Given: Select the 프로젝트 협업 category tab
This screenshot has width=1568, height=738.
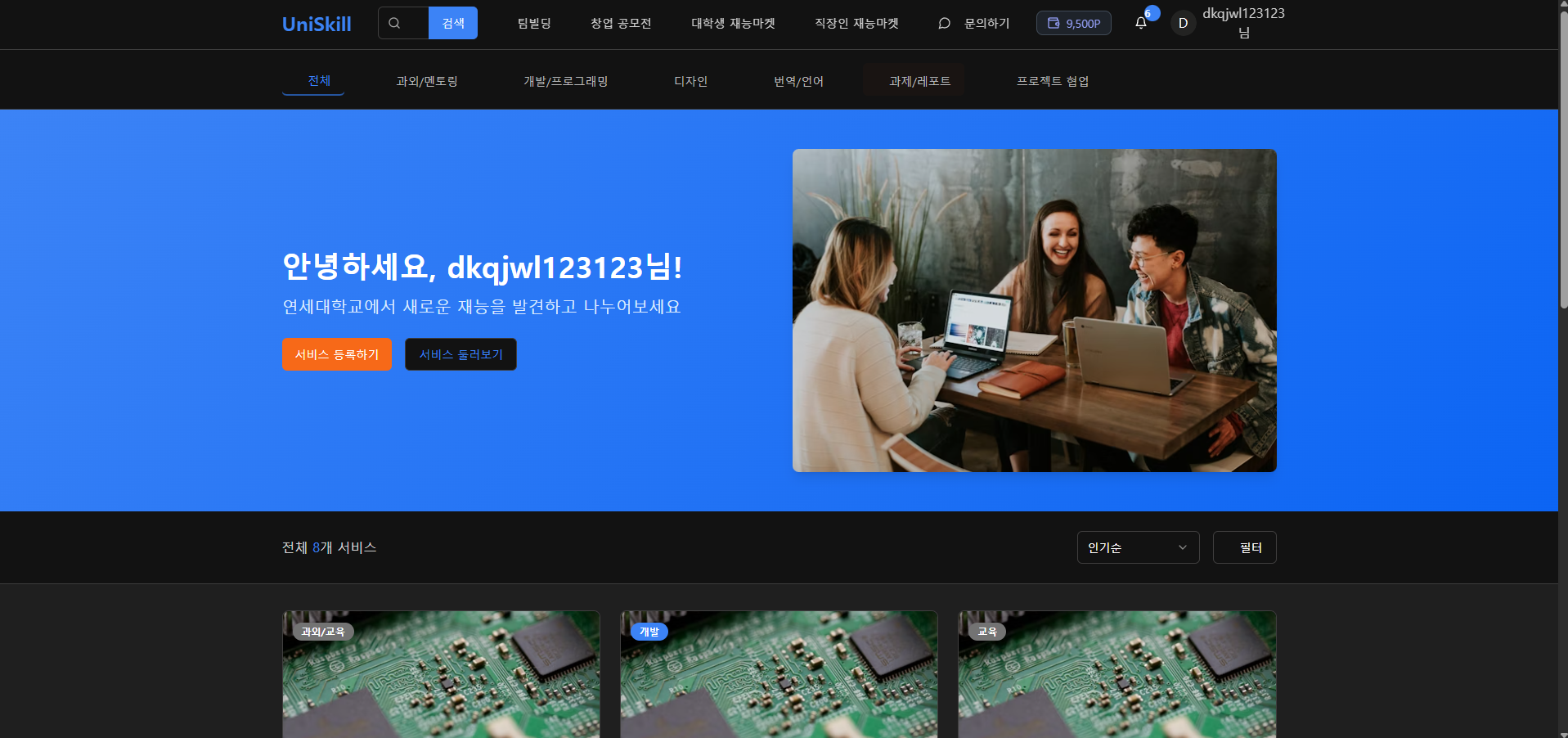Looking at the screenshot, I should [x=1053, y=81].
